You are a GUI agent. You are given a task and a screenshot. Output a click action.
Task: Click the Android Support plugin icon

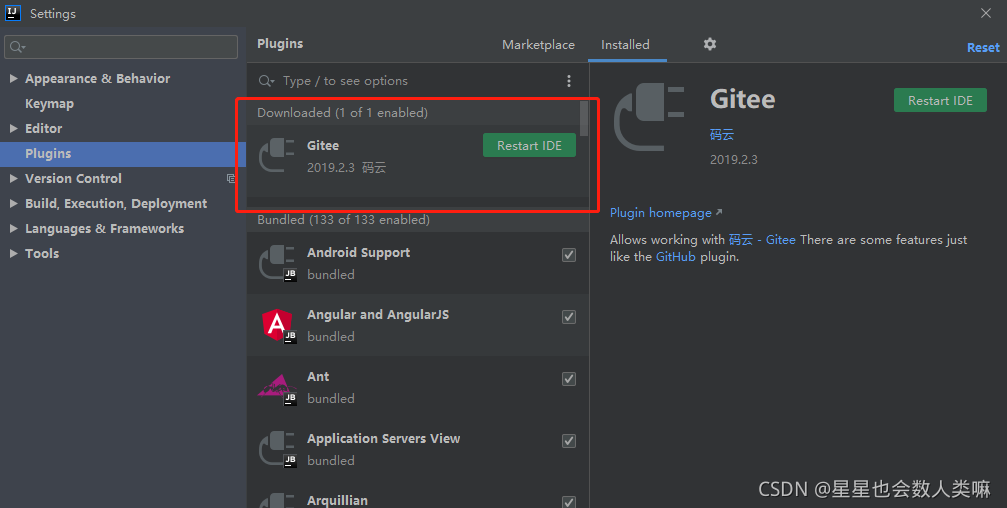click(277, 263)
